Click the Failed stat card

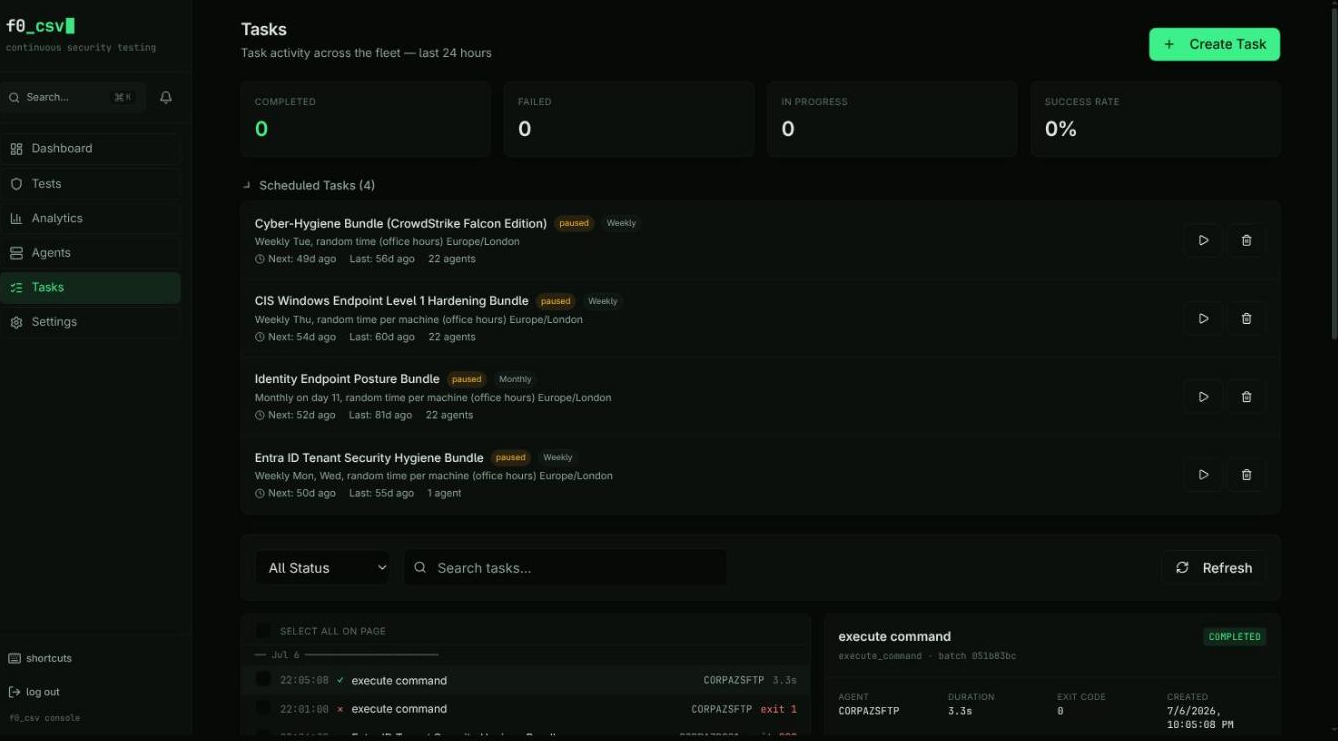coord(629,119)
